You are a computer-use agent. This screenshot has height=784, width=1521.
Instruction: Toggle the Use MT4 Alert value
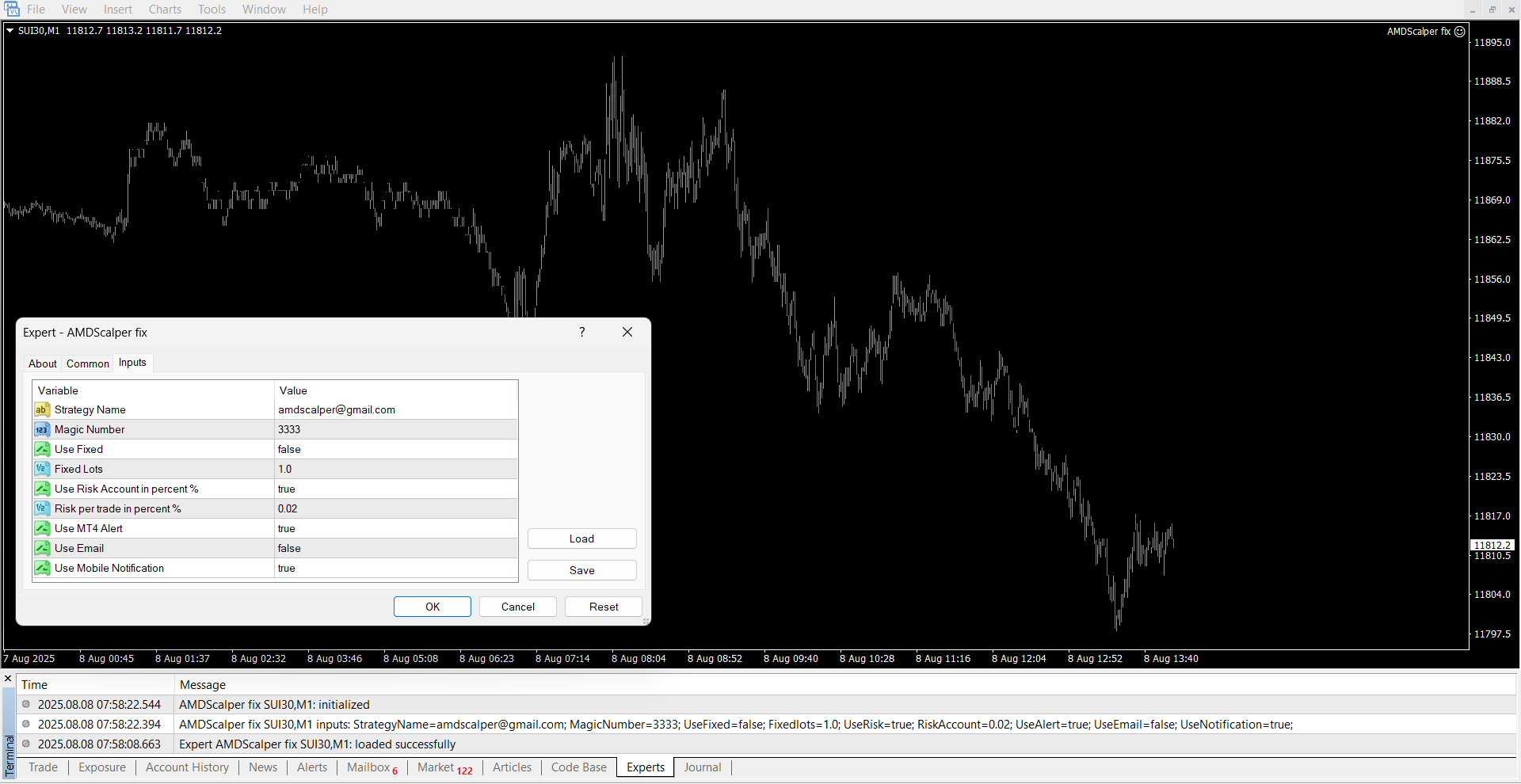pos(395,528)
